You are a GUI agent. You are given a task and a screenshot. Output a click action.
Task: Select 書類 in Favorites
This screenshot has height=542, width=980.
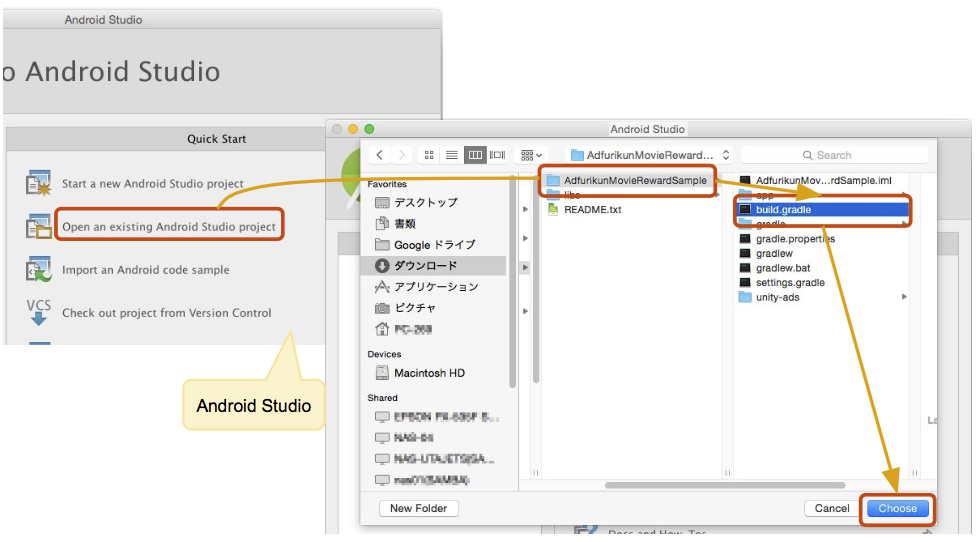[405, 224]
